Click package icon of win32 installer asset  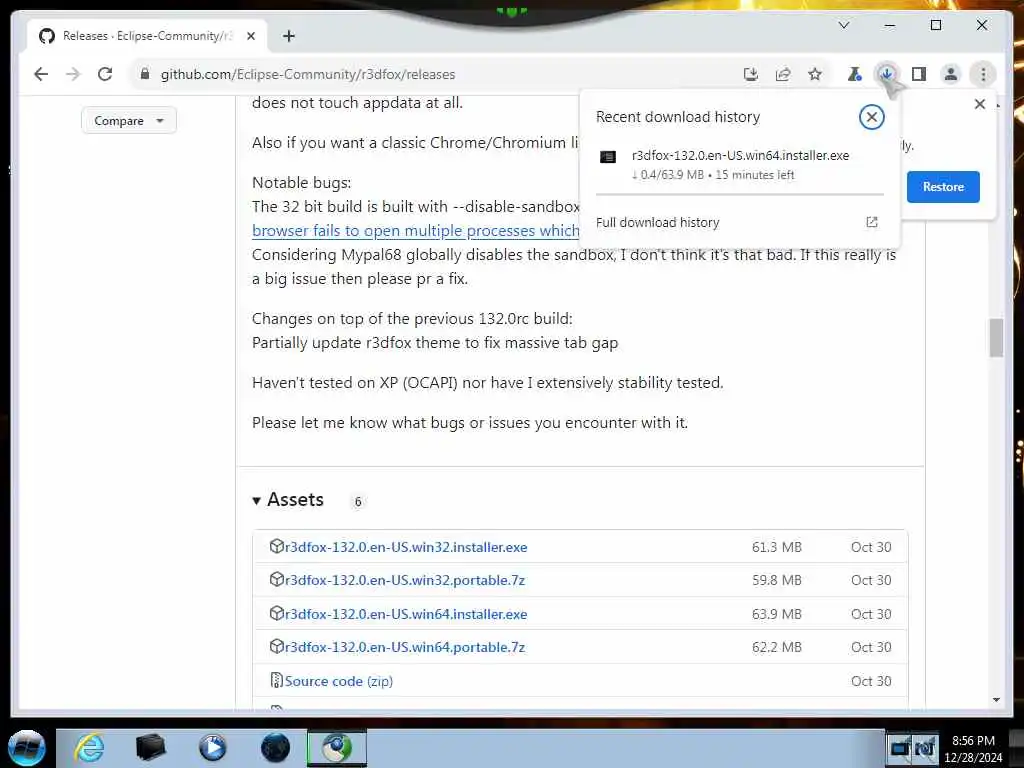pos(276,546)
